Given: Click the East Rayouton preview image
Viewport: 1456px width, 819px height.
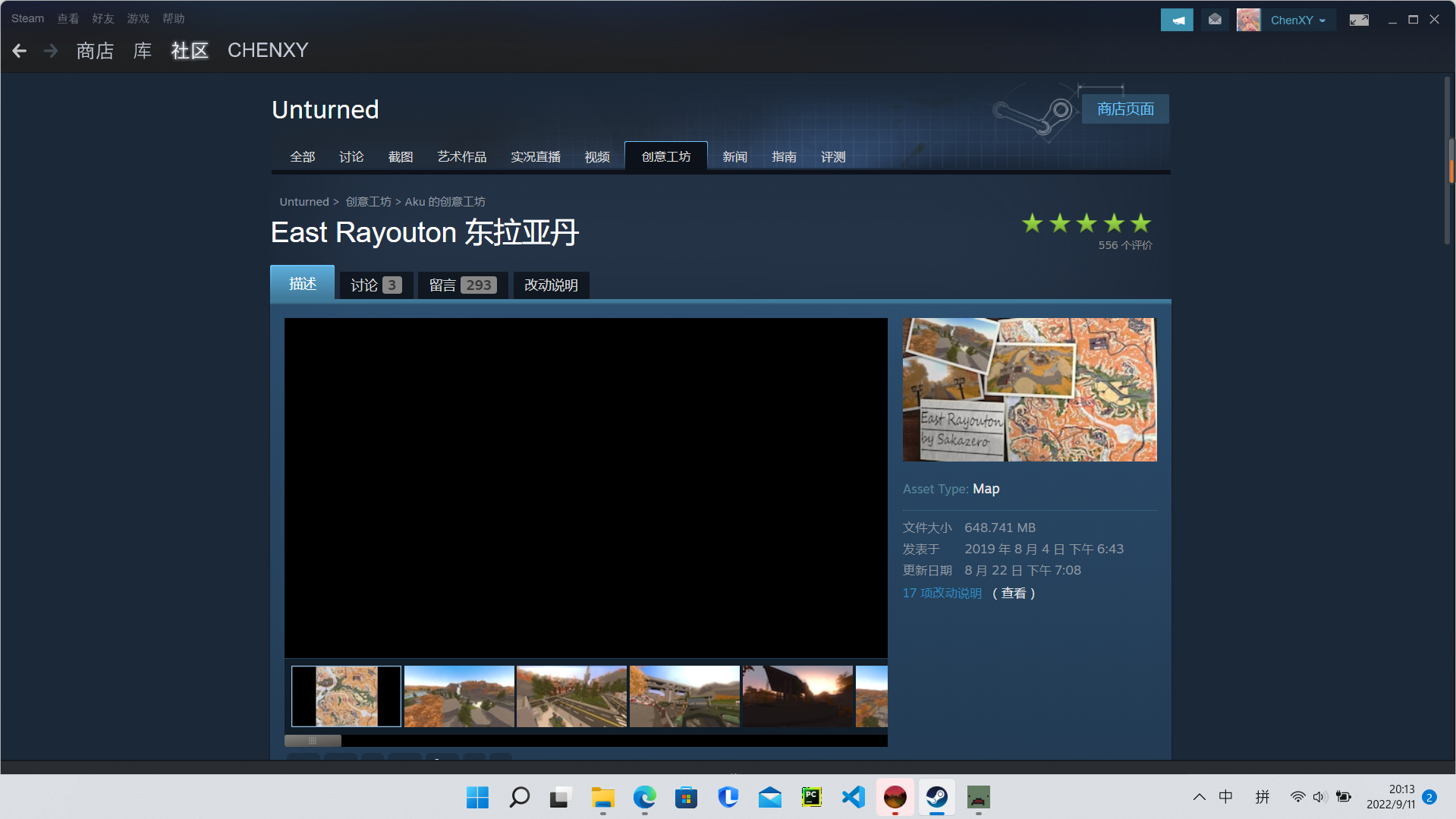Looking at the screenshot, I should (x=1030, y=389).
